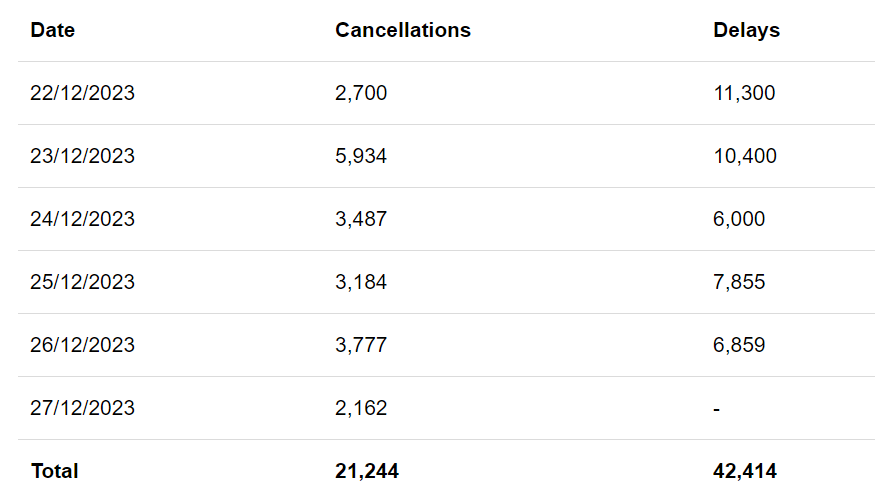This screenshot has height=499, width=875.
Task: Click the 3,487 cancellations value
Action: point(361,219)
